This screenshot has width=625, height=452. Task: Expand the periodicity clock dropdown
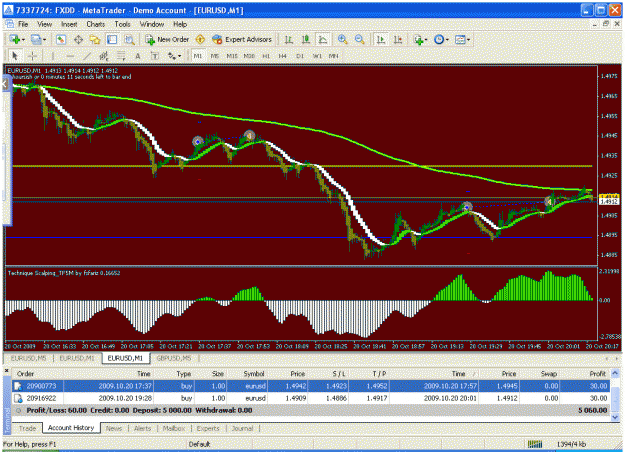click(x=447, y=40)
